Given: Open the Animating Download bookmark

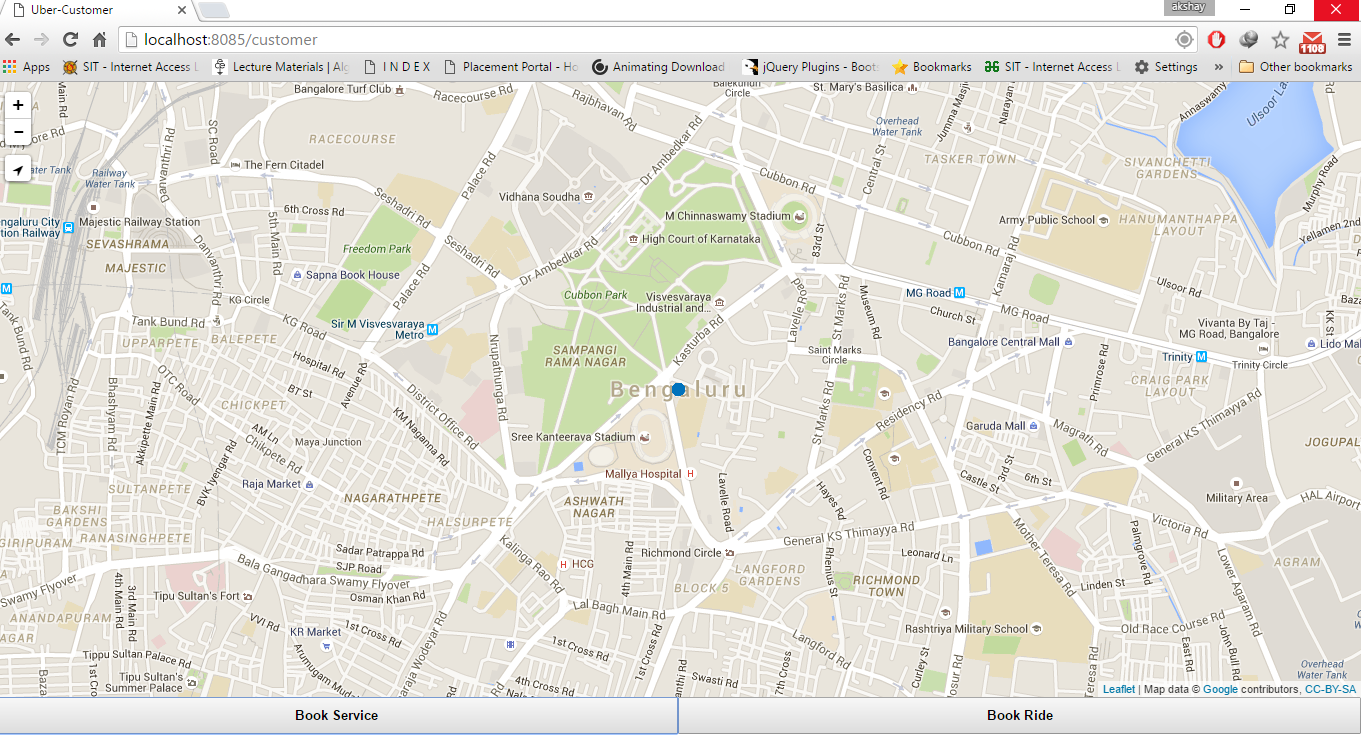Looking at the screenshot, I should click(659, 67).
